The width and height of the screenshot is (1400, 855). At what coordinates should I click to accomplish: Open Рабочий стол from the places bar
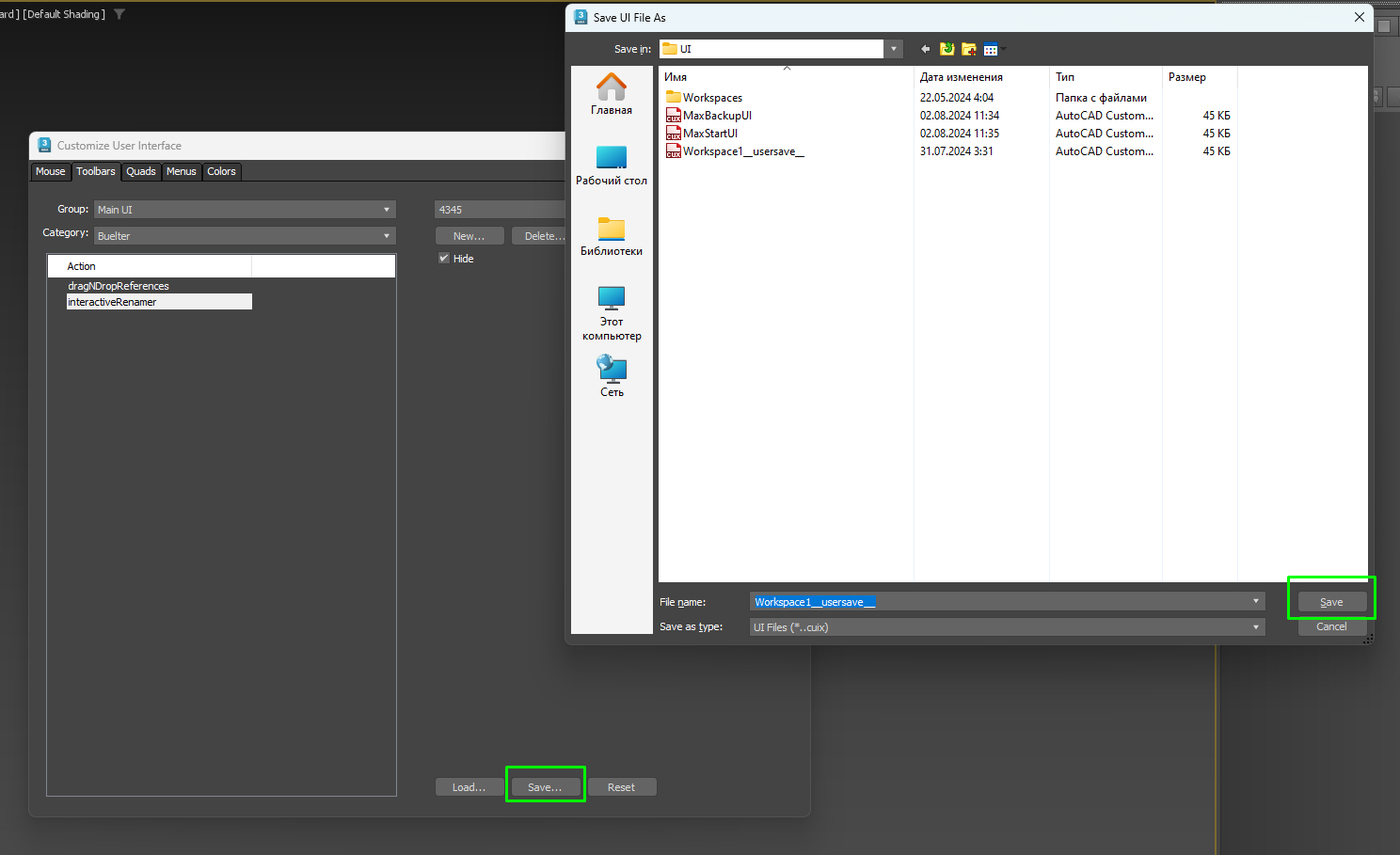click(x=611, y=166)
